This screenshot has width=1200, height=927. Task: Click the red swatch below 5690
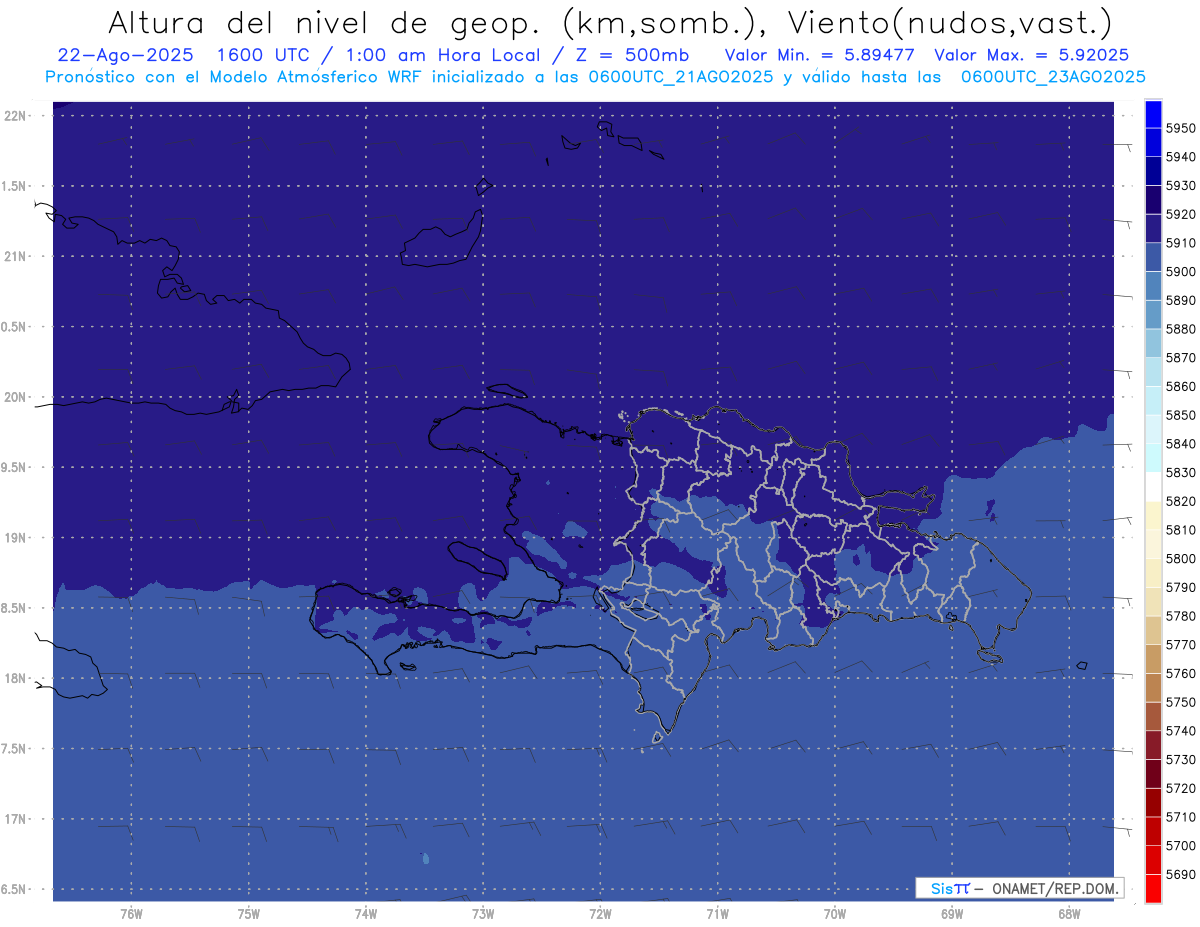(x=1153, y=888)
